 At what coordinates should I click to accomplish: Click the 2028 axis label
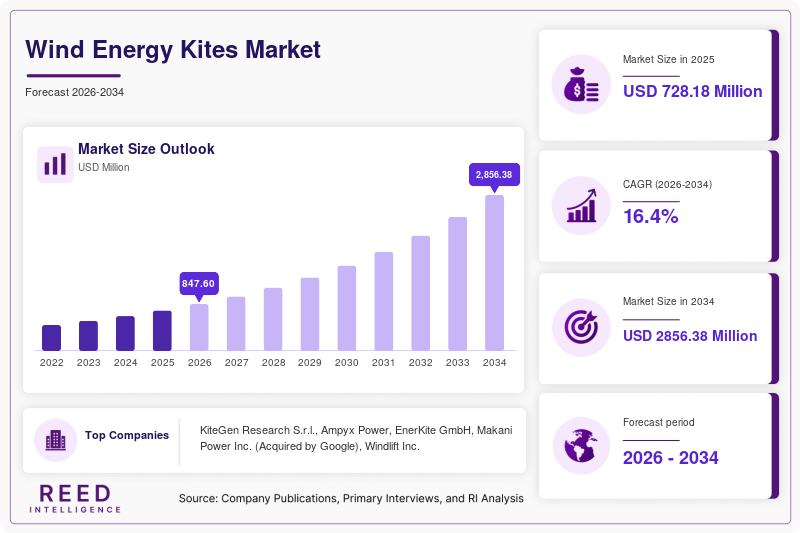click(273, 363)
